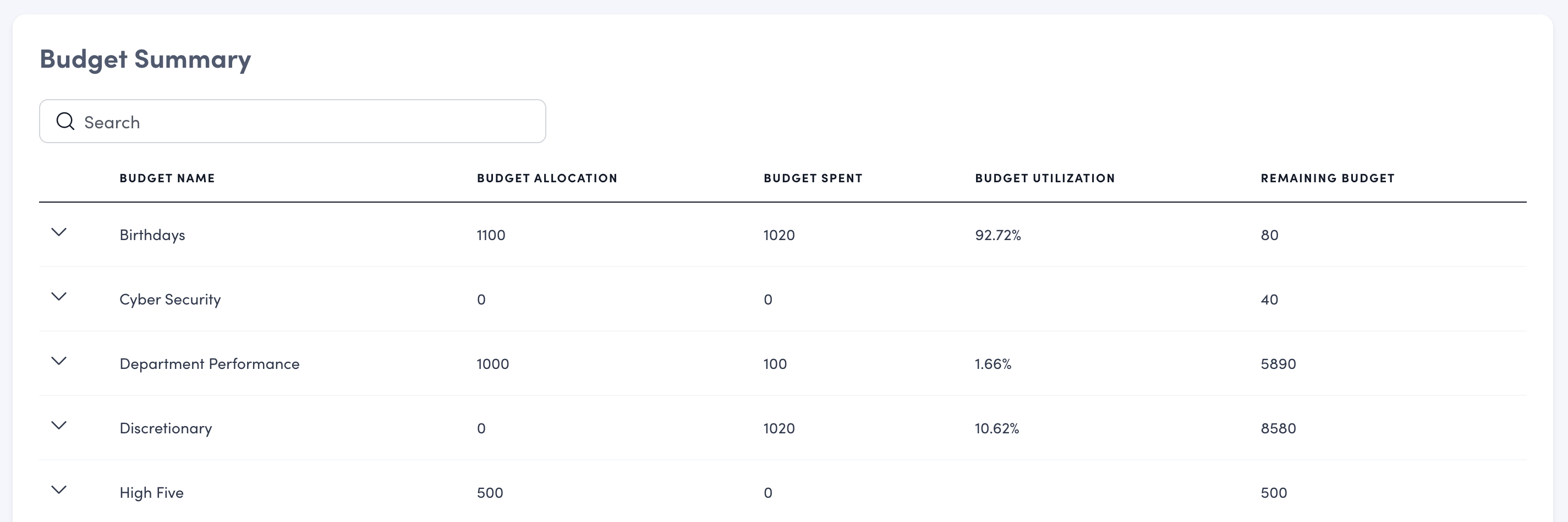1568x522 pixels.
Task: Sort by Budget Name column header
Action: 167,178
